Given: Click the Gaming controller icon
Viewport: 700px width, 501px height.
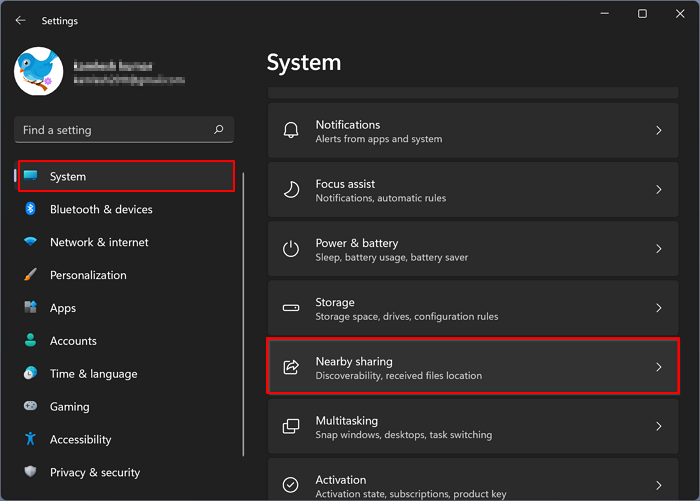Looking at the screenshot, I should pyautogui.click(x=30, y=407).
